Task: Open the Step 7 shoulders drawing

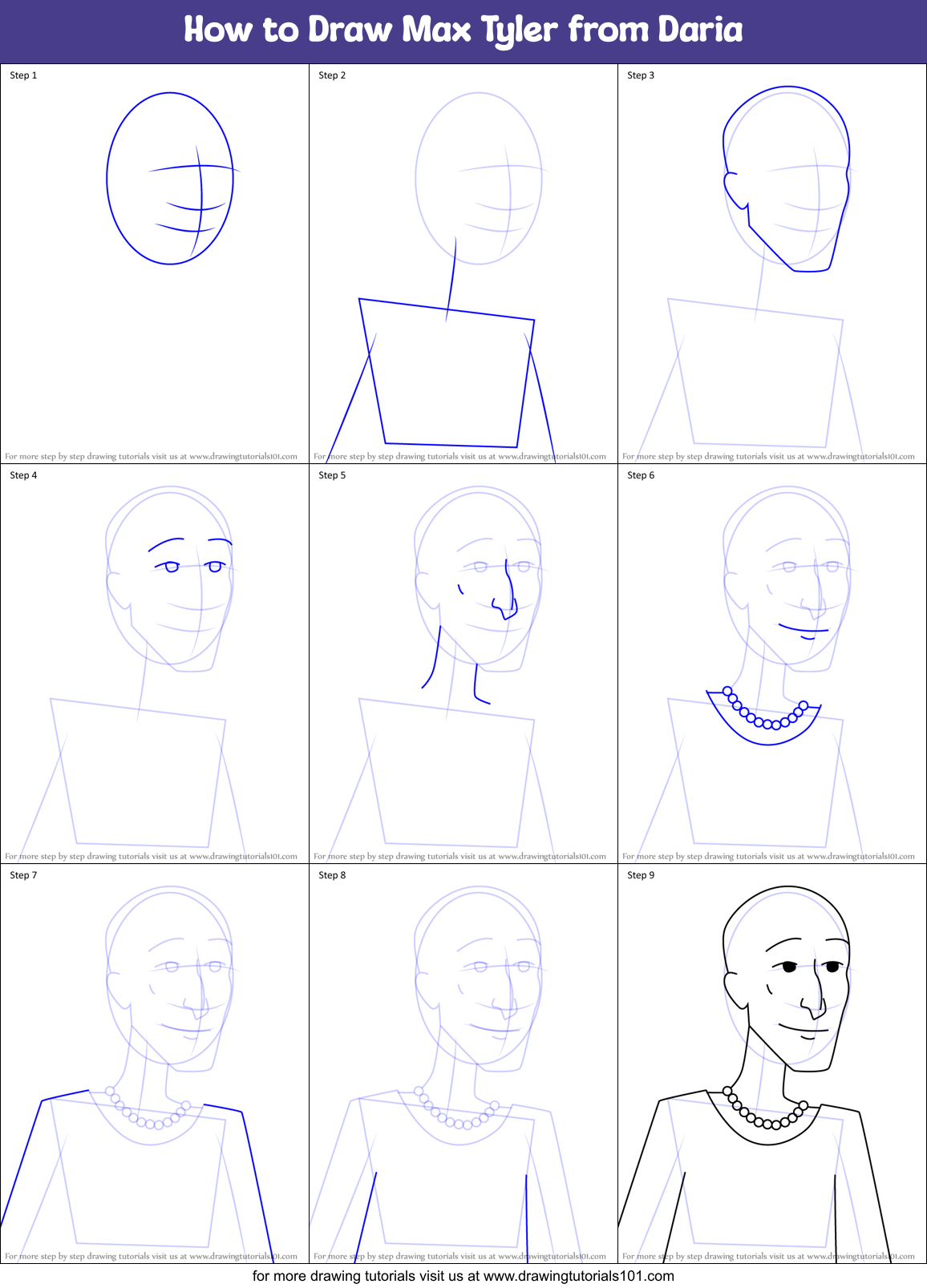Action: pos(136,1175)
